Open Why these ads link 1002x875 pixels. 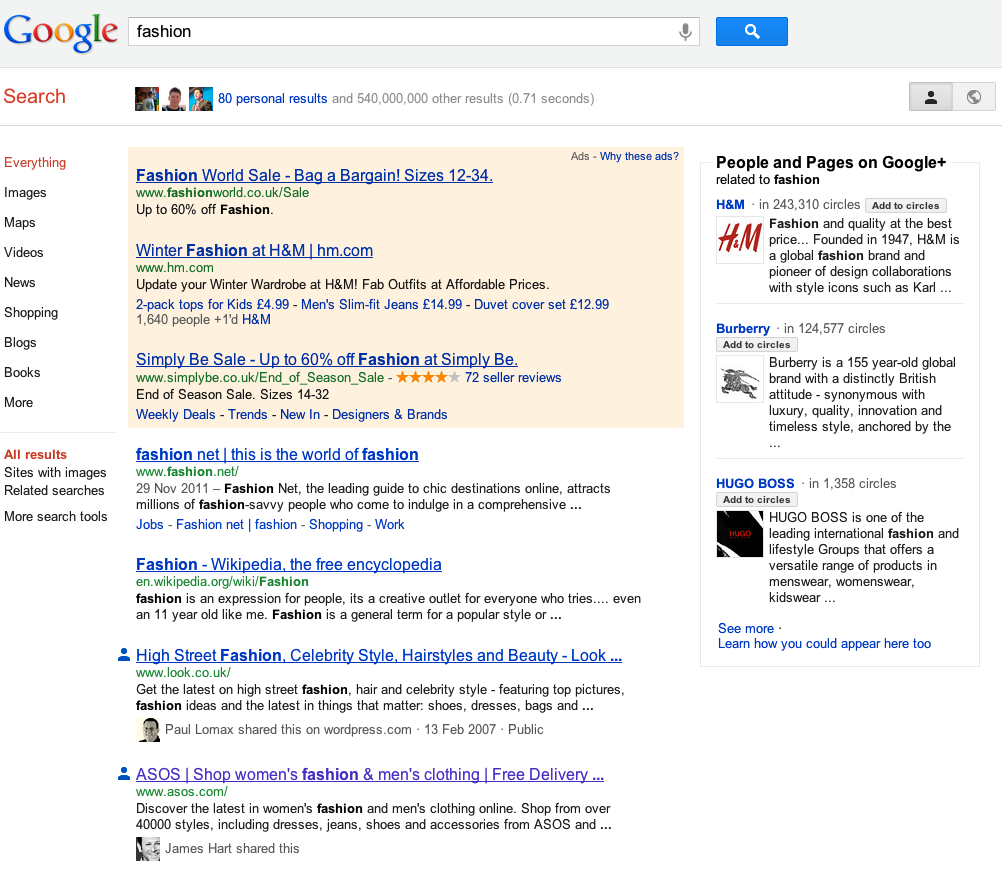(x=639, y=156)
